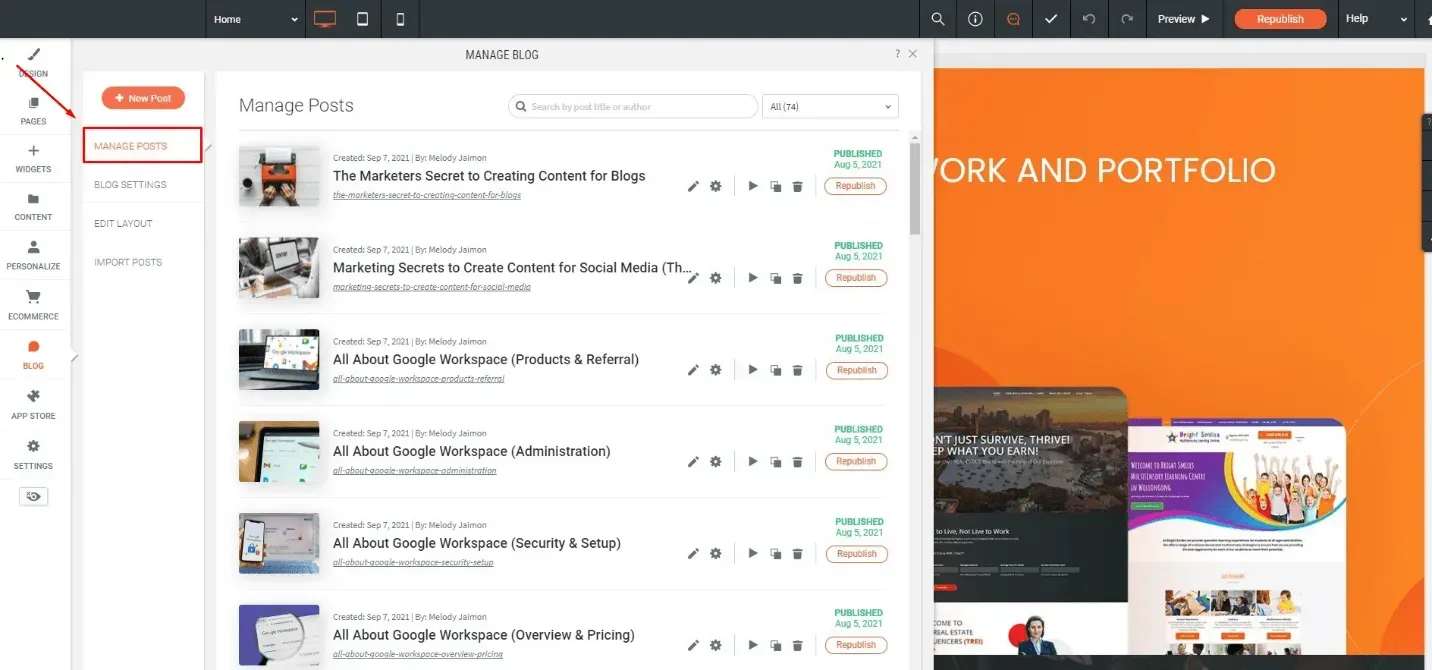Open the Home page dropdown
Image resolution: width=1432 pixels, height=670 pixels.
point(256,19)
